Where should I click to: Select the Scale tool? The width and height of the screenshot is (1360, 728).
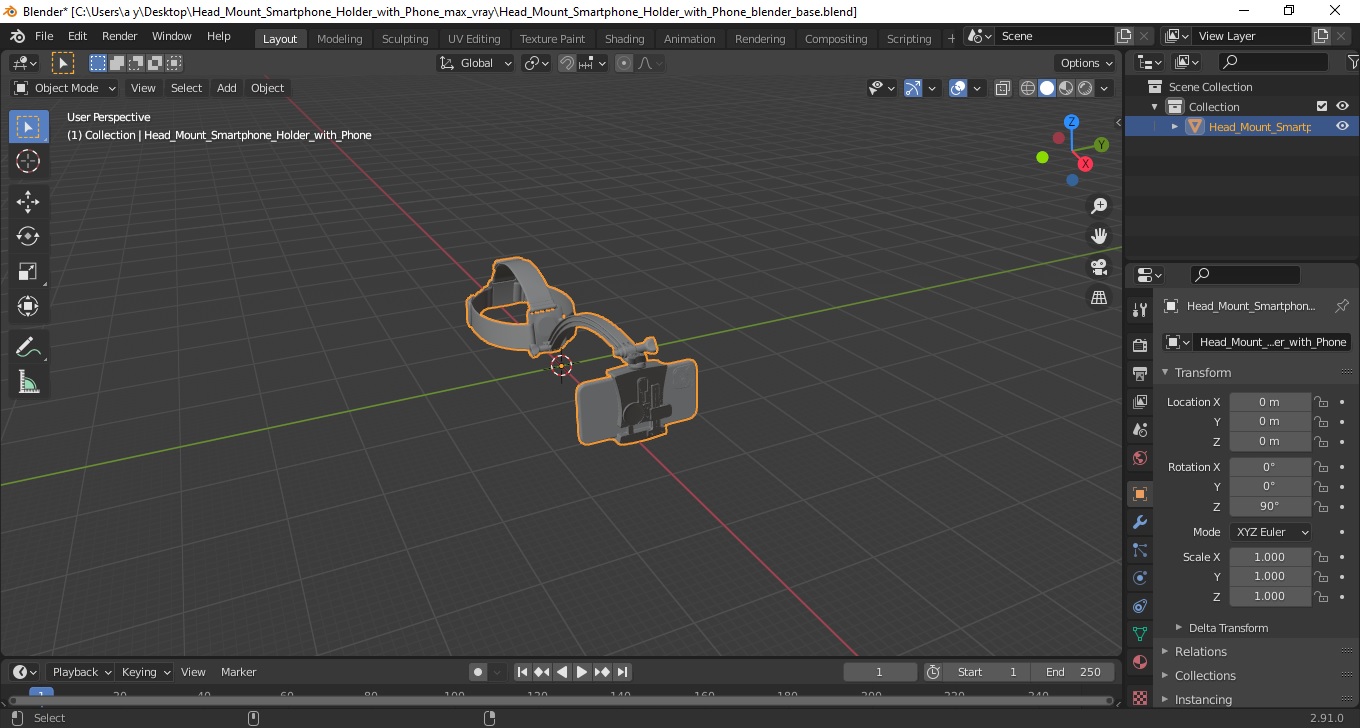28,272
